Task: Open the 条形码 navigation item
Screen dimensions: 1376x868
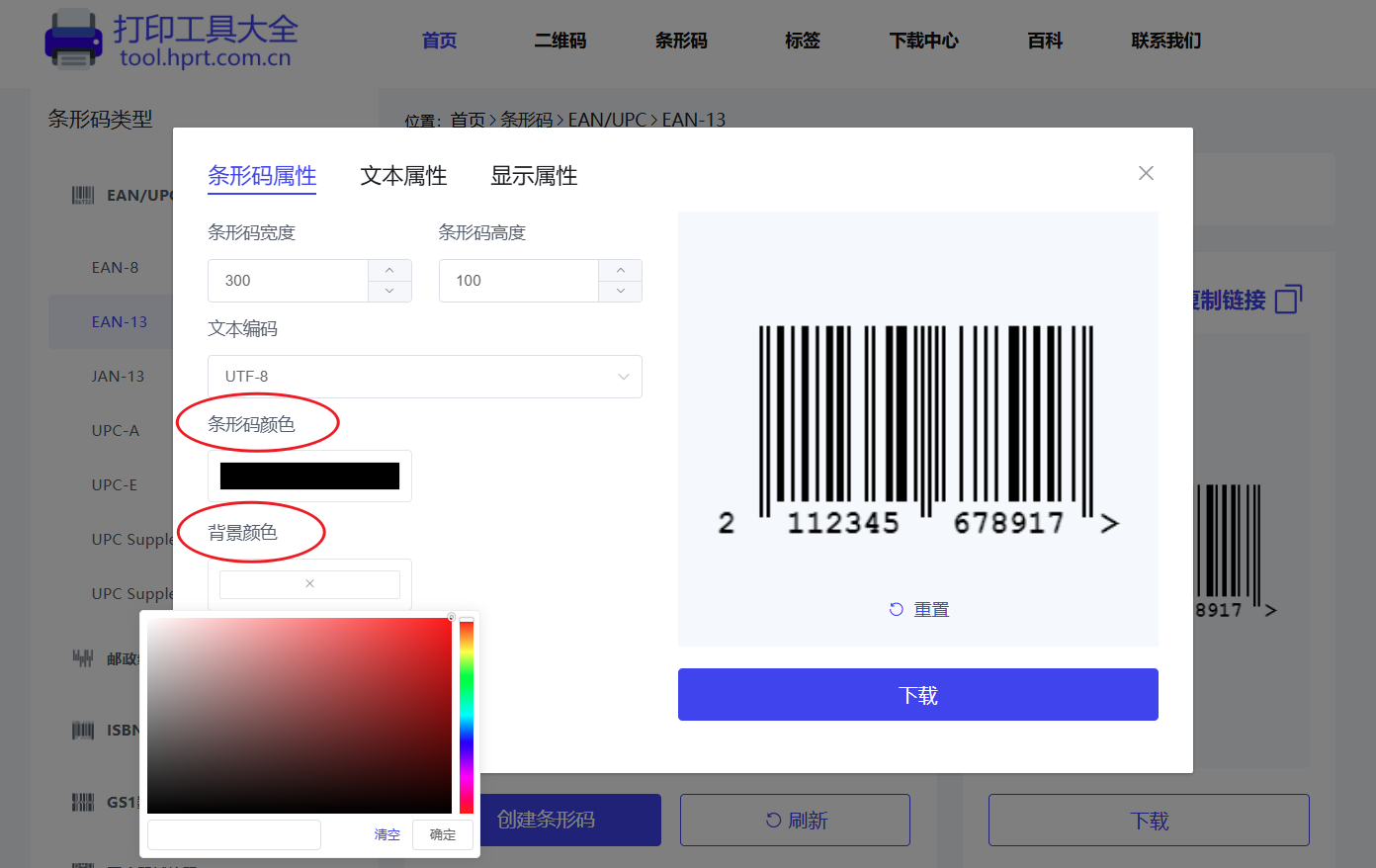Action: (x=681, y=41)
